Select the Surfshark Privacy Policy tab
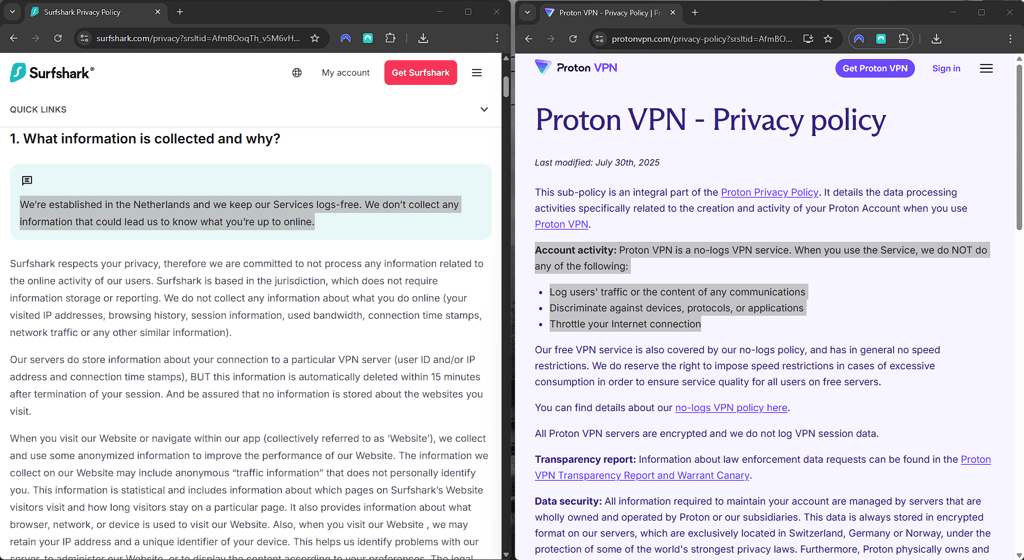1024x560 pixels. (95, 12)
